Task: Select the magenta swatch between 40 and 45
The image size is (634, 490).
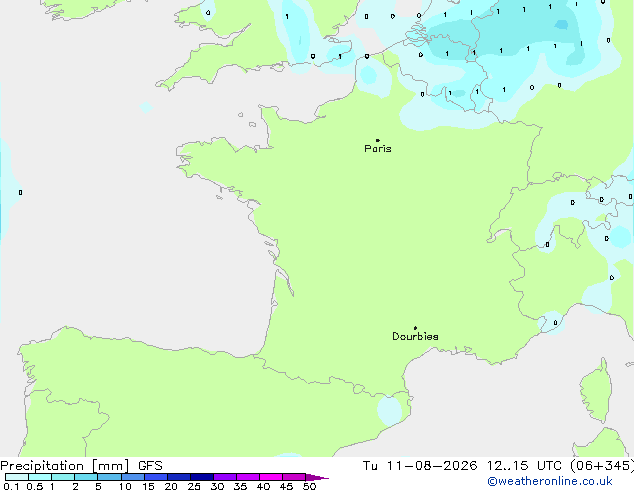Action: click(x=271, y=477)
